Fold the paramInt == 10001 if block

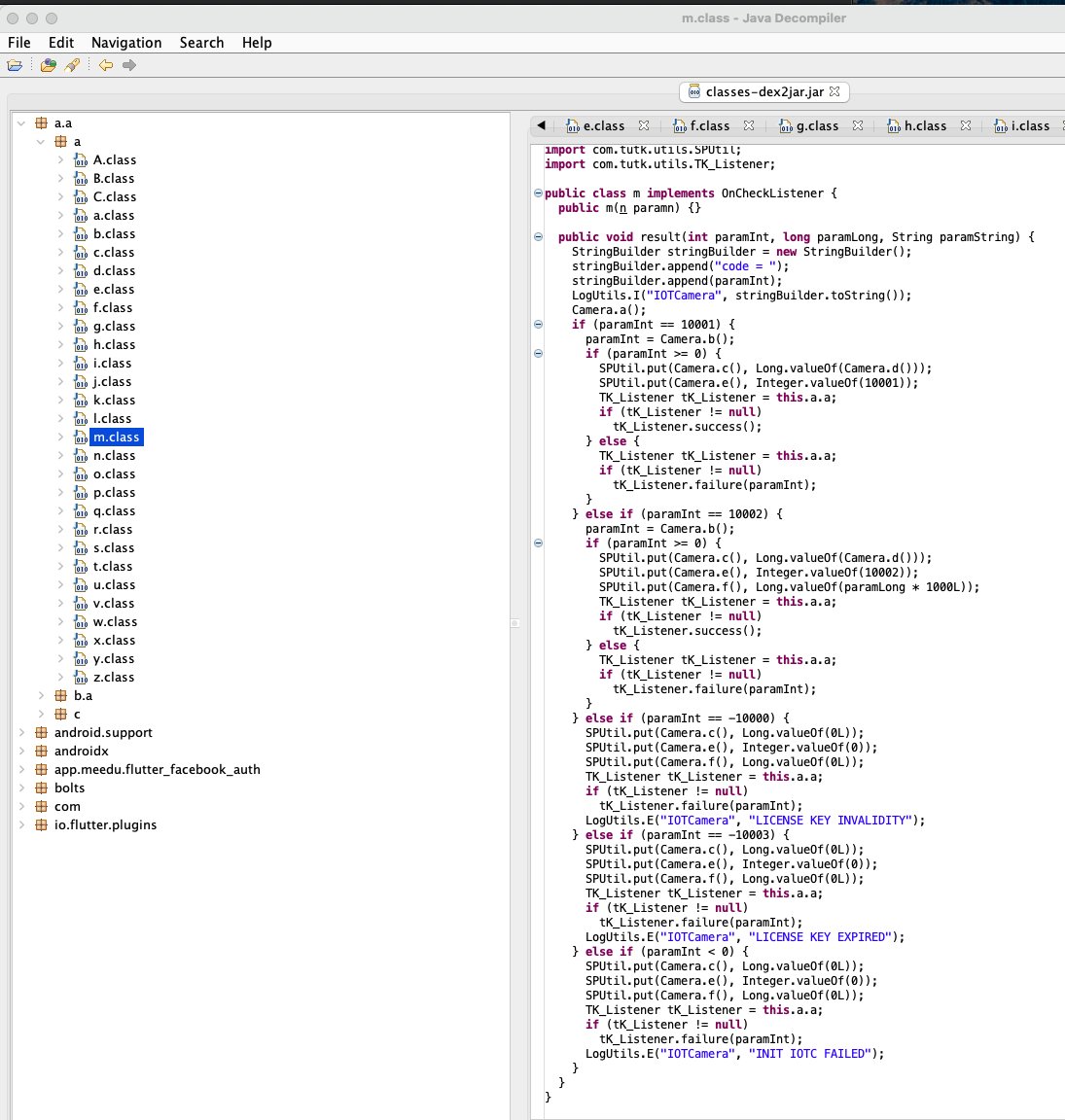click(538, 325)
